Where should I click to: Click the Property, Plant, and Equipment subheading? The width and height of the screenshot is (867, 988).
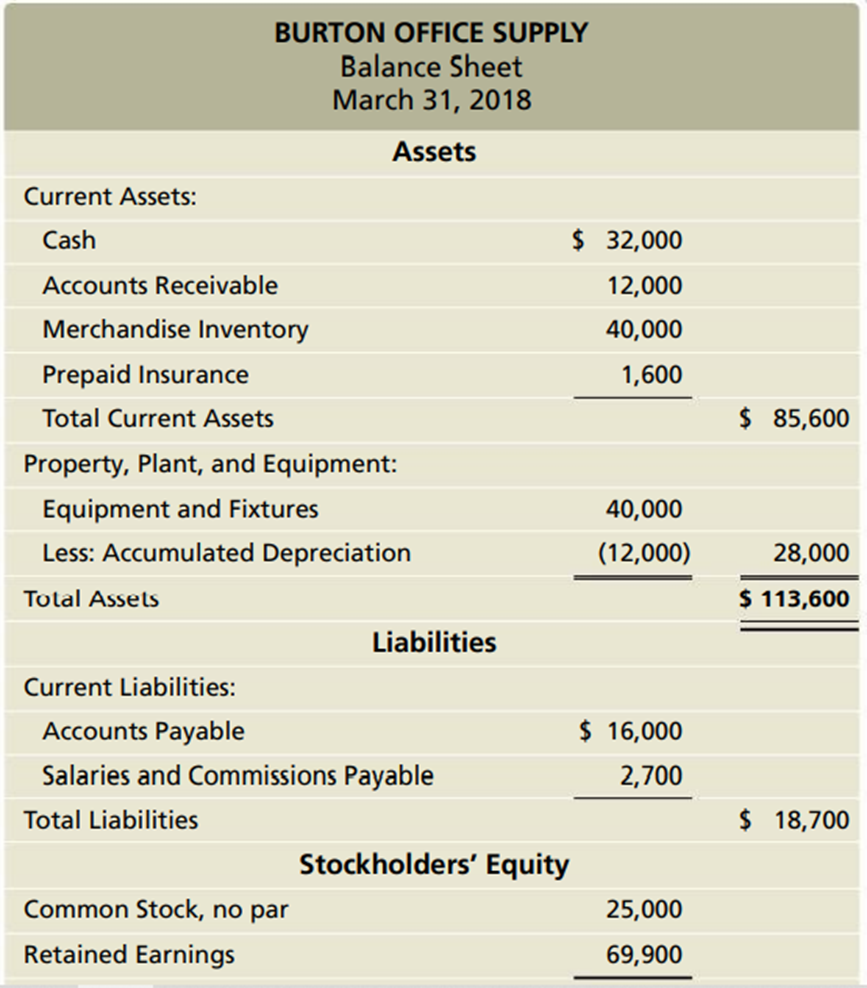[211, 464]
